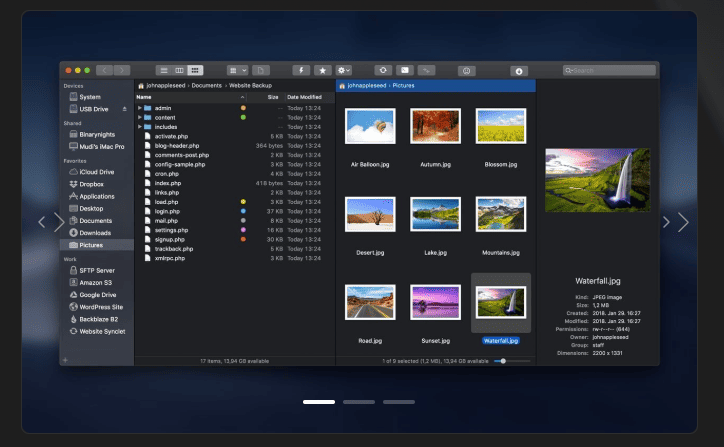Open terminal with the toolbar console icon

404,70
